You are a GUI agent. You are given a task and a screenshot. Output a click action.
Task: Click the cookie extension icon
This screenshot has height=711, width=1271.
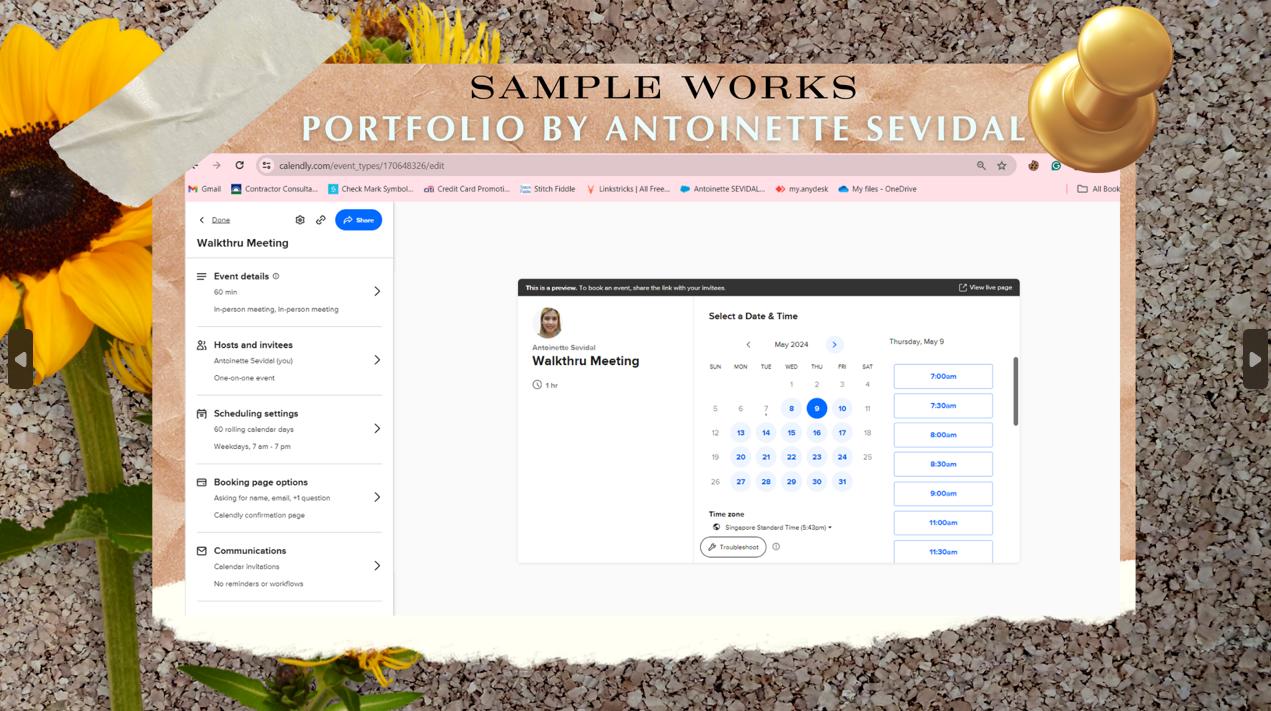(x=1033, y=166)
